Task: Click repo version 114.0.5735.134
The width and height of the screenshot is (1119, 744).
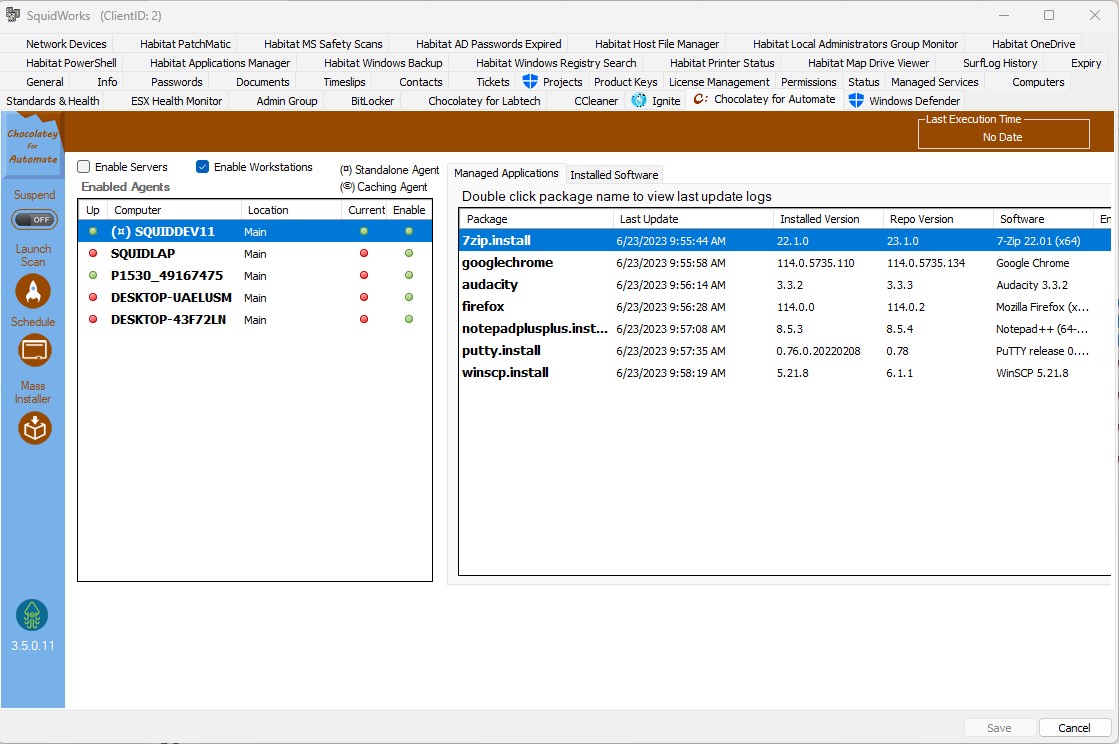Action: (x=926, y=263)
